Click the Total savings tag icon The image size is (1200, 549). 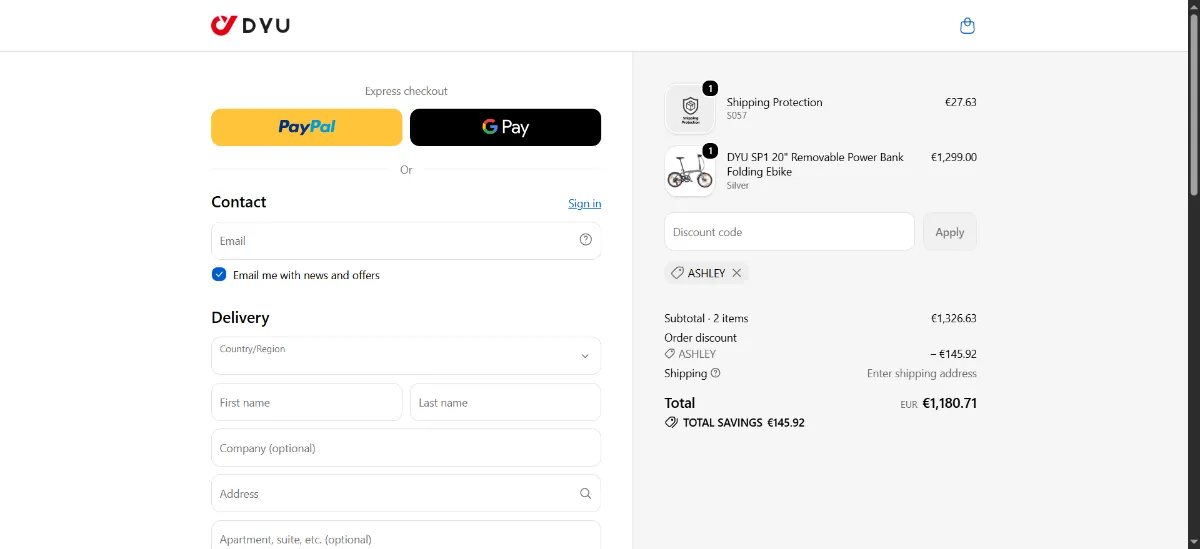pyautogui.click(x=671, y=422)
